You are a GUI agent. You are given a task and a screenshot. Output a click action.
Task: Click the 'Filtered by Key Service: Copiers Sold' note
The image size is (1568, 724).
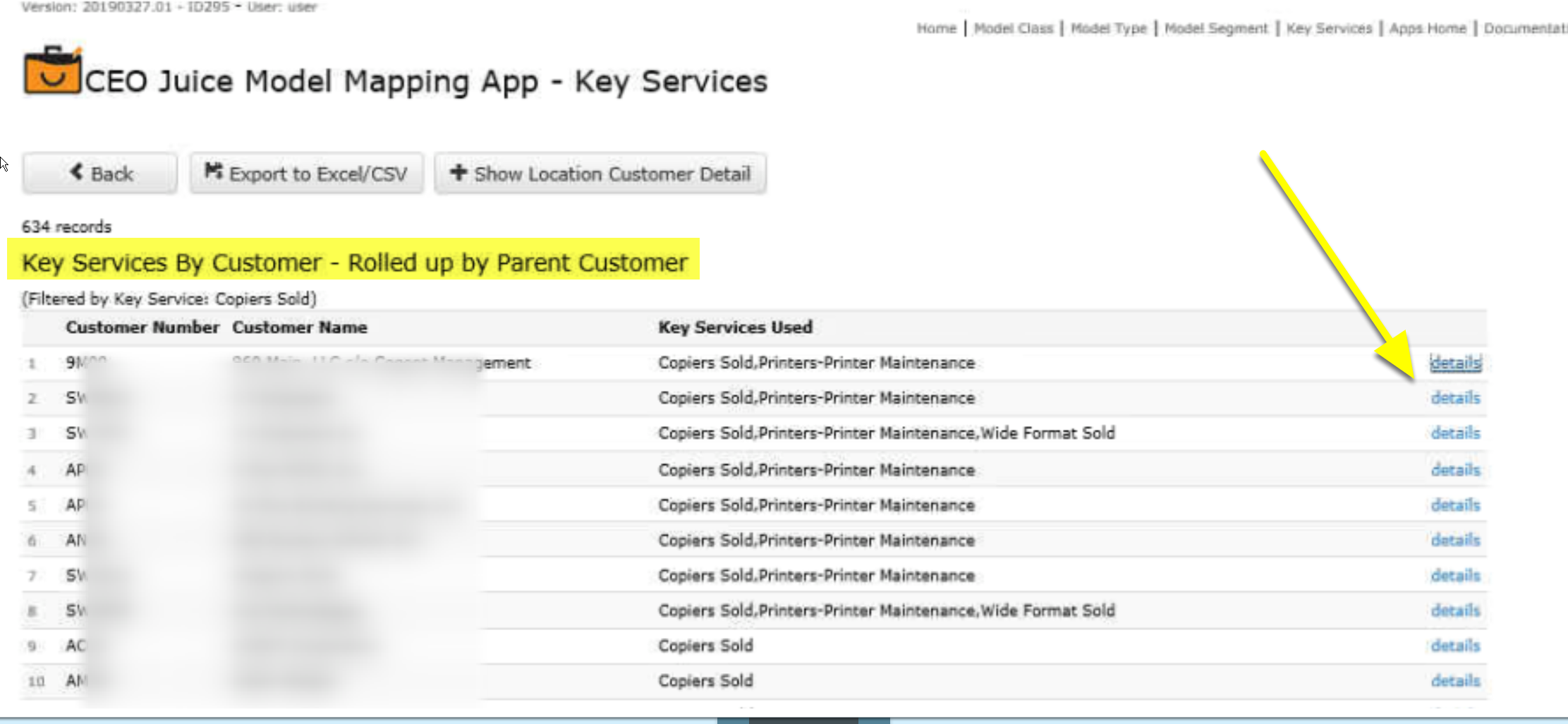169,299
